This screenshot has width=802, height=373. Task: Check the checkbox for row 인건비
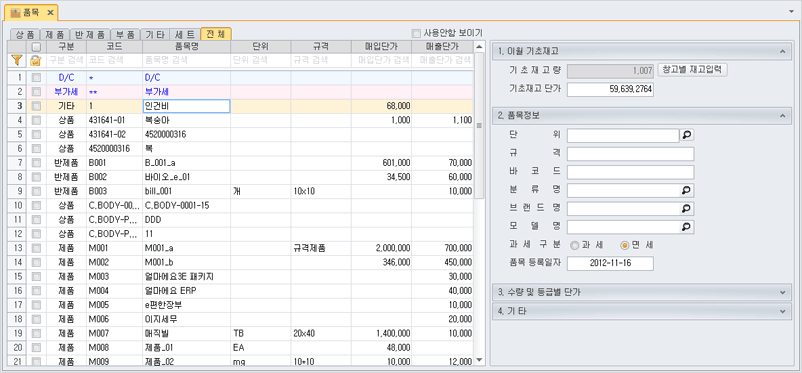[x=35, y=106]
